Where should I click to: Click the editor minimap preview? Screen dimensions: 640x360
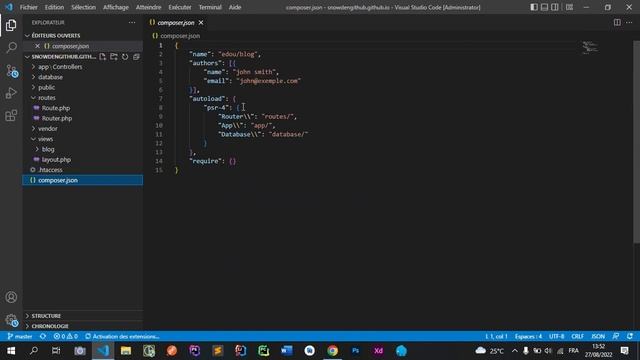click(x=590, y=47)
